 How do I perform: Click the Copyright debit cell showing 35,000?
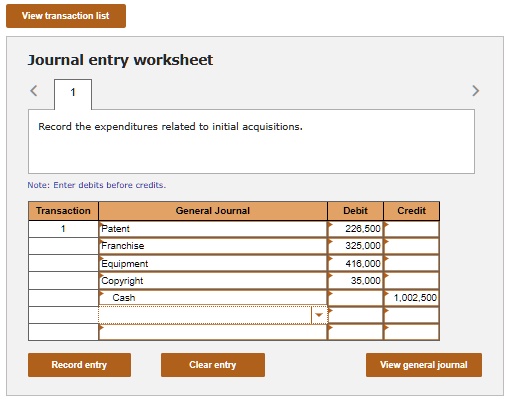356,281
